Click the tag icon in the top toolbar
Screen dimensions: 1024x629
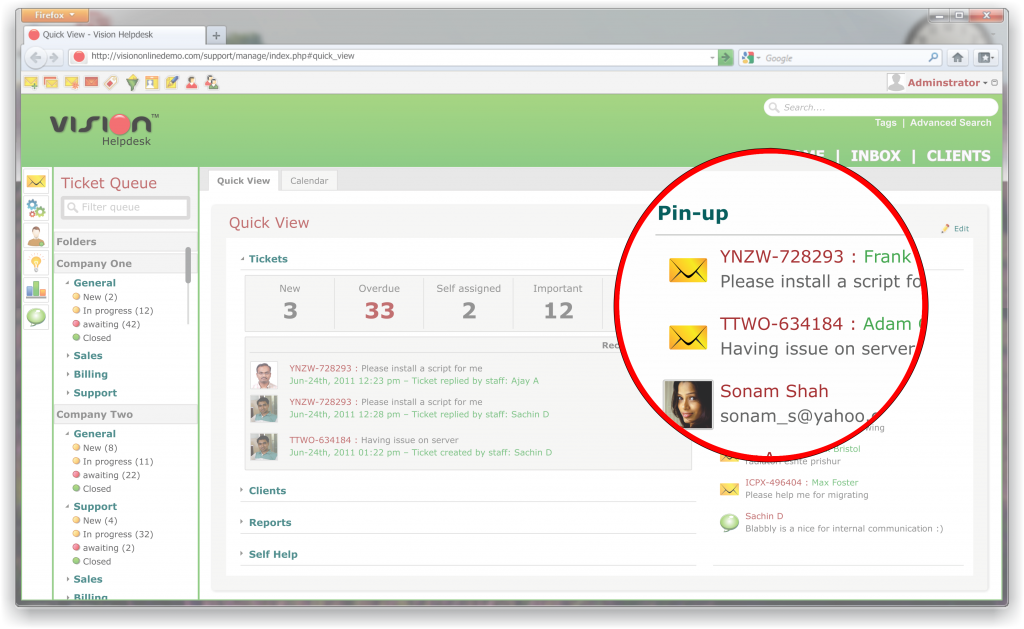[111, 83]
